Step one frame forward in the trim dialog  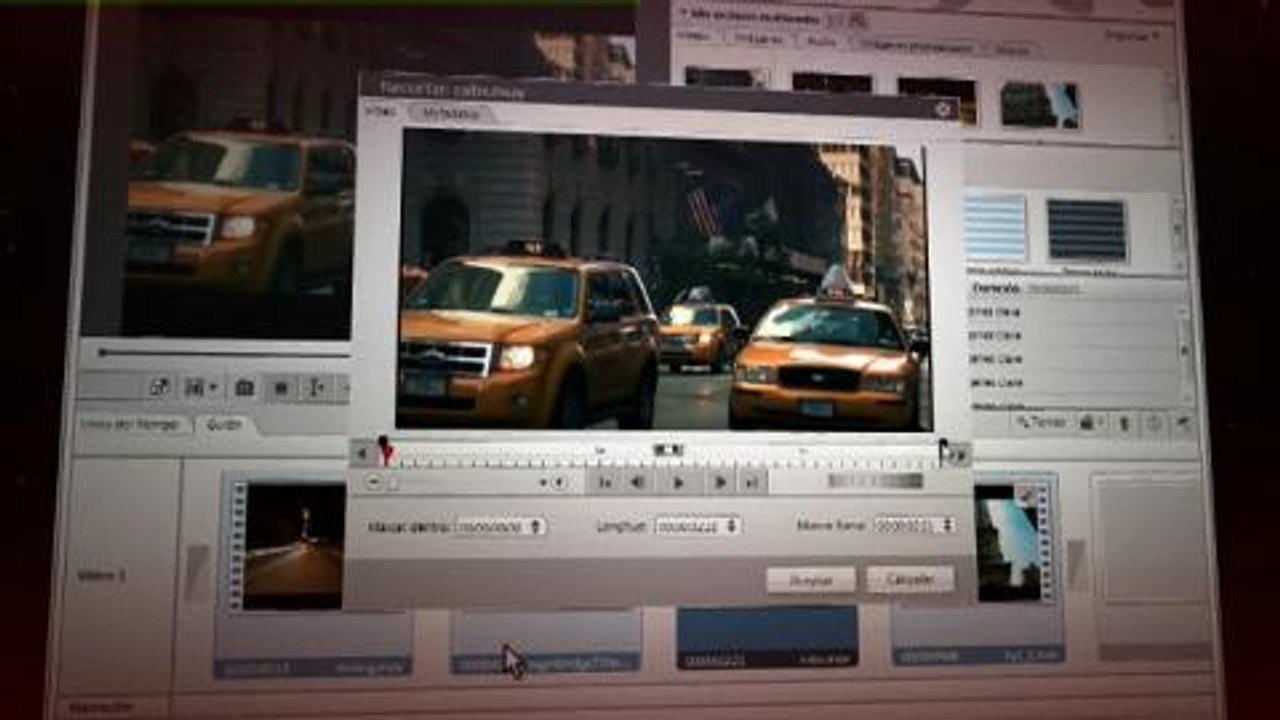[x=720, y=482]
